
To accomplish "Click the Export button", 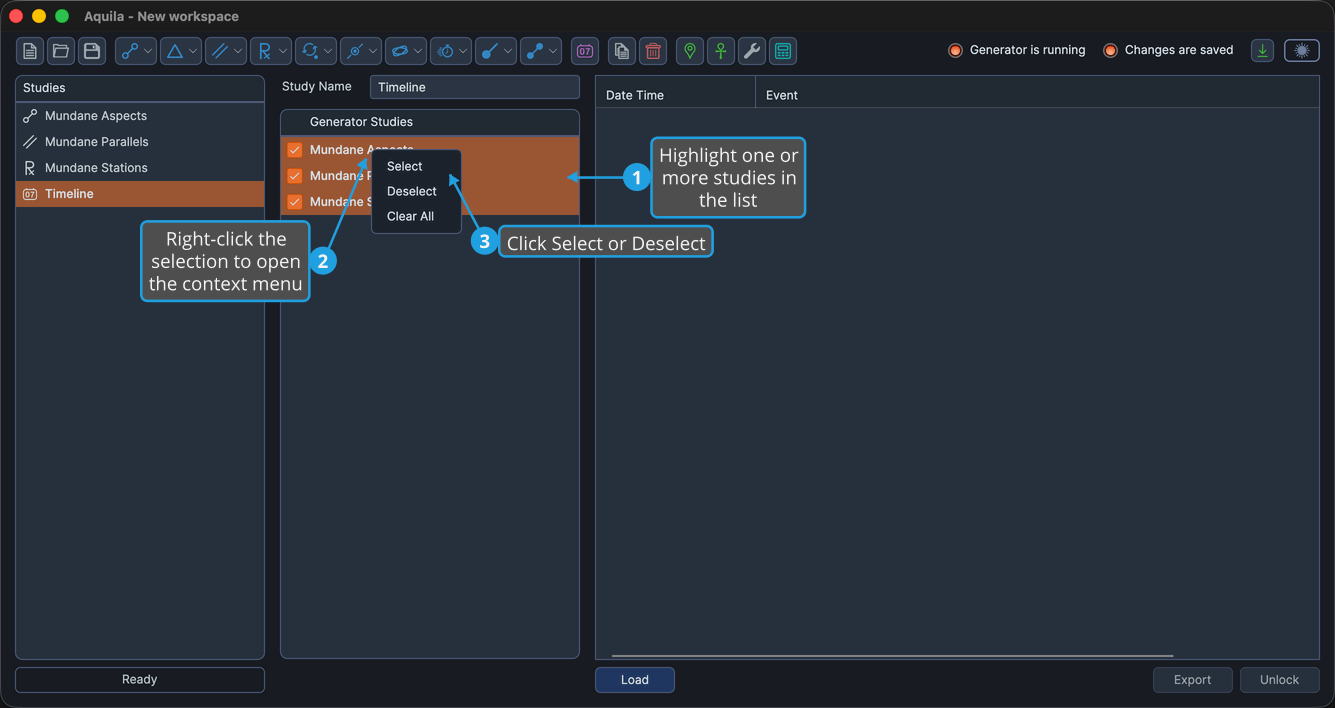I will click(1193, 680).
